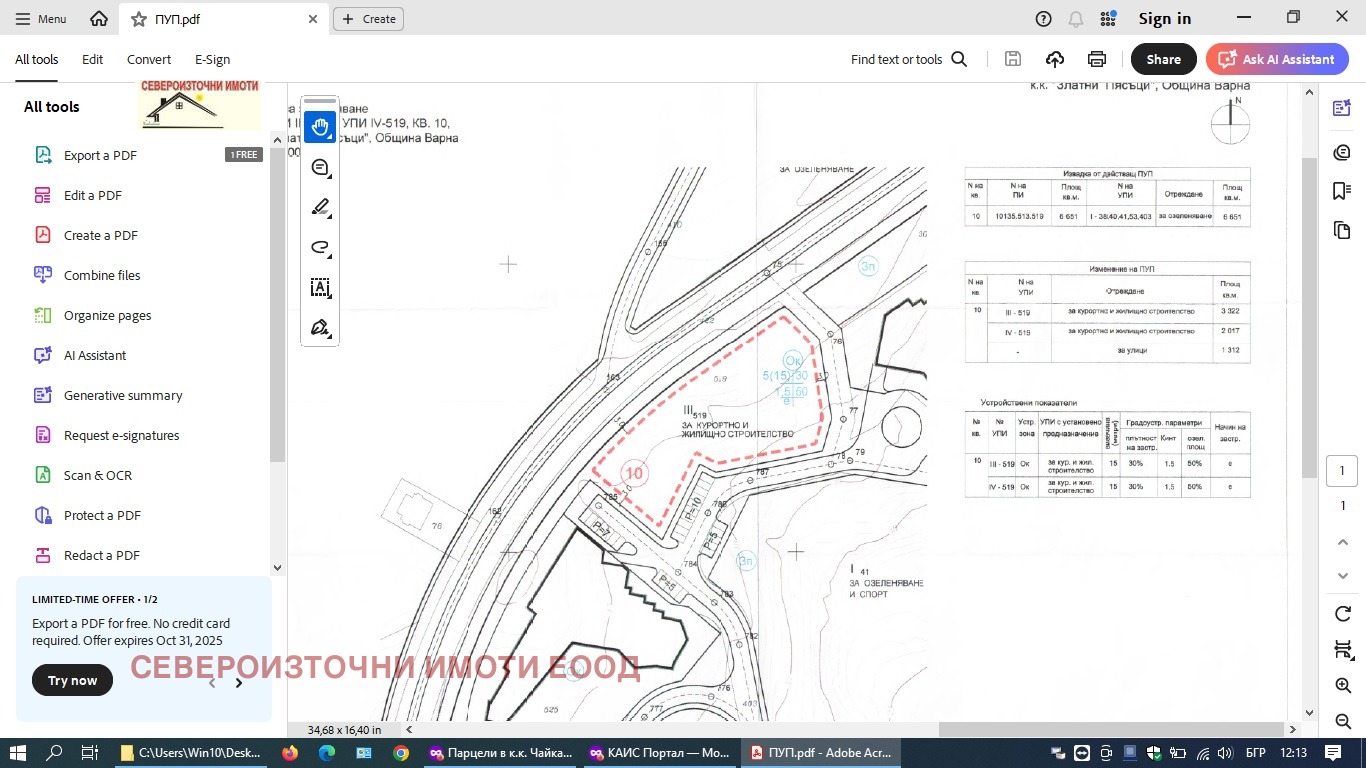This screenshot has height=768, width=1366.
Task: Pick the highlighter tool
Action: 320,208
